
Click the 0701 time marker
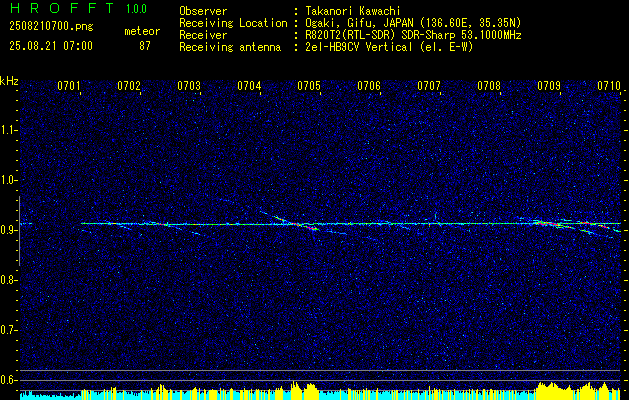tap(69, 86)
